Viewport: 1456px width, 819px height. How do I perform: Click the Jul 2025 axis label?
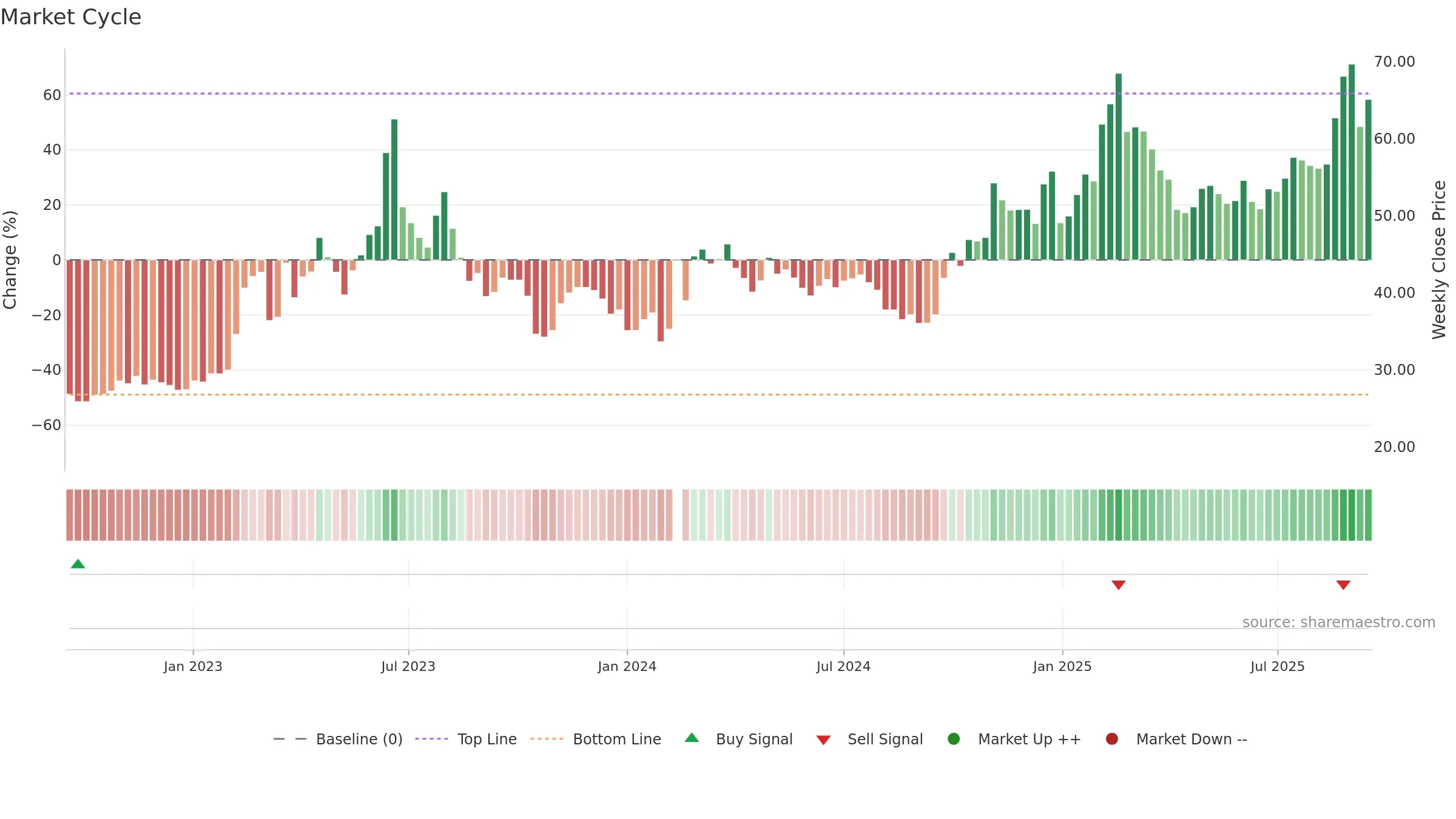pos(1278,667)
